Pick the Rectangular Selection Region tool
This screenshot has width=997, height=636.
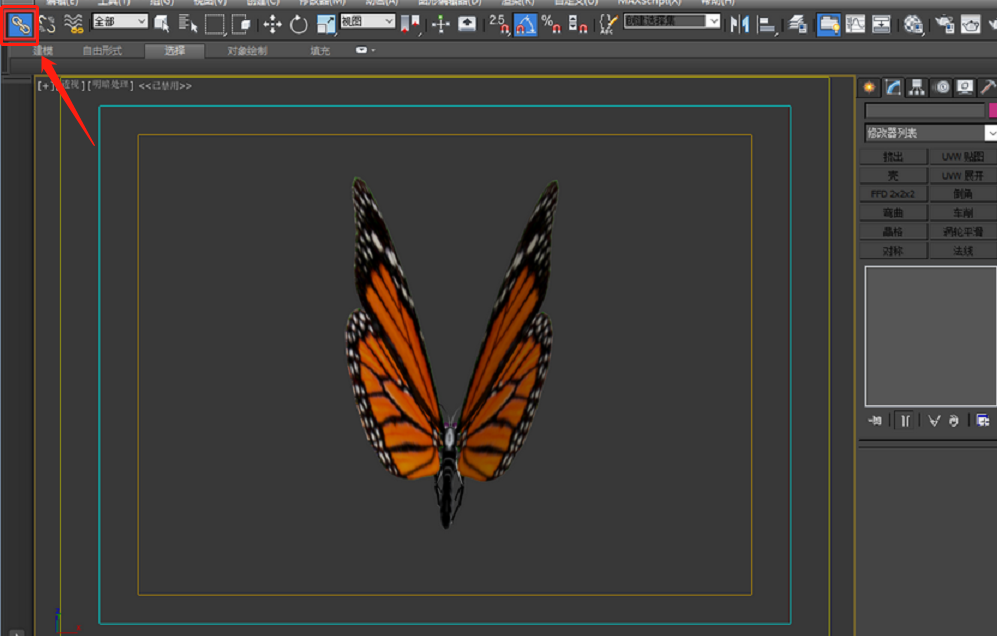(214, 25)
